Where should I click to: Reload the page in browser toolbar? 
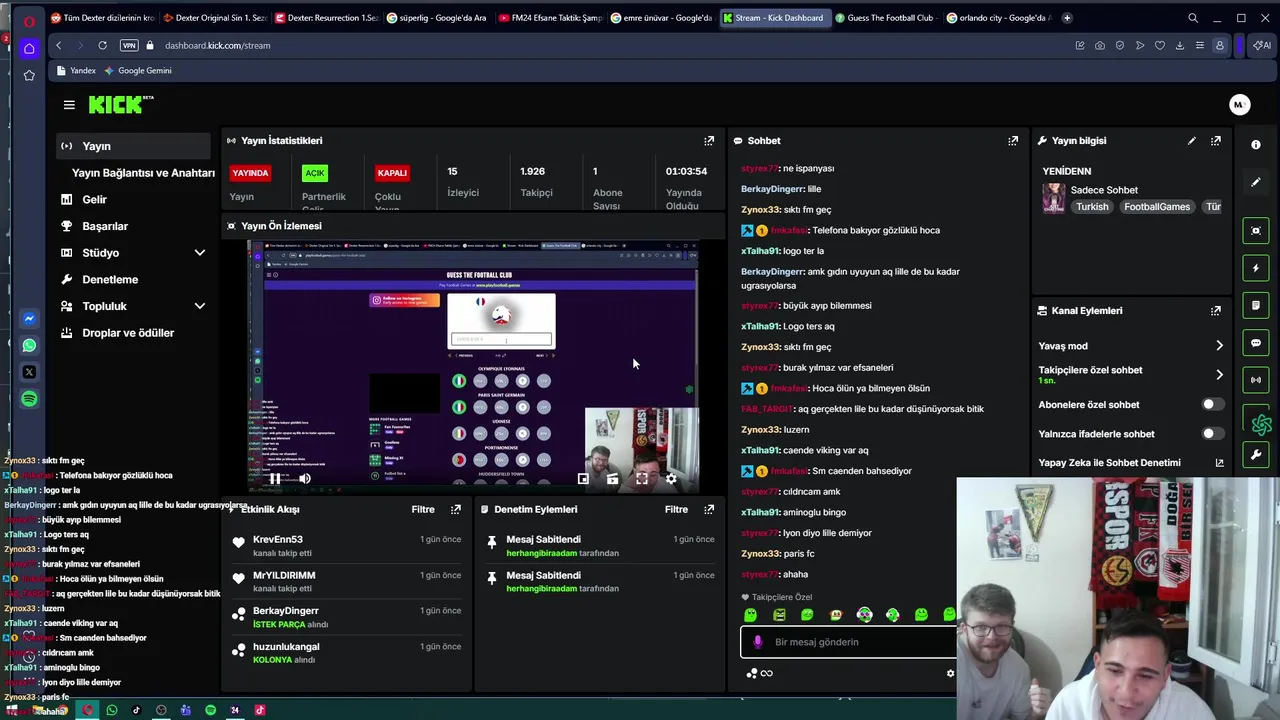coord(102,45)
